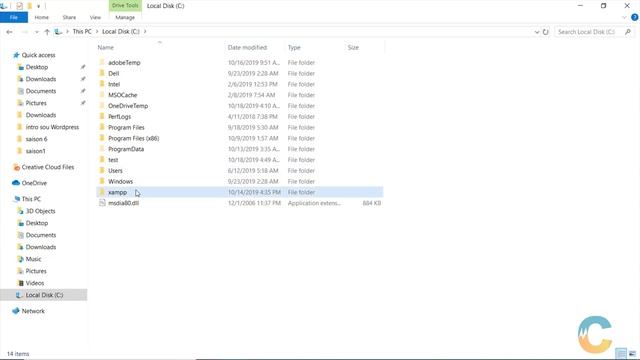Select the xampp folder
The height and width of the screenshot is (360, 640).
click(x=117, y=192)
